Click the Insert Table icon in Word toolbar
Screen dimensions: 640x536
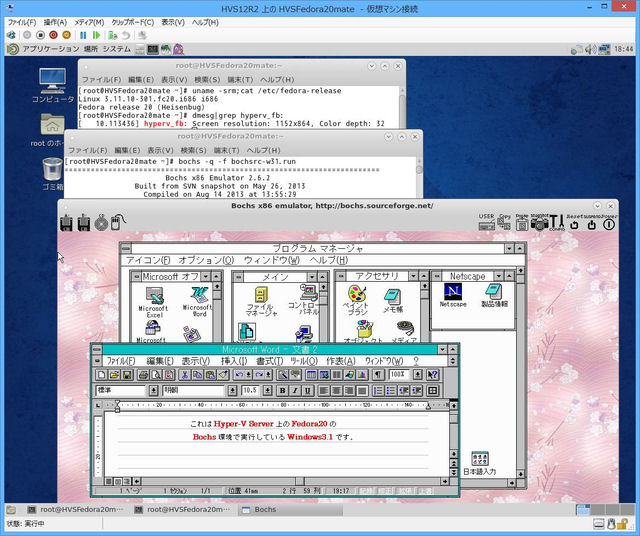point(311,374)
